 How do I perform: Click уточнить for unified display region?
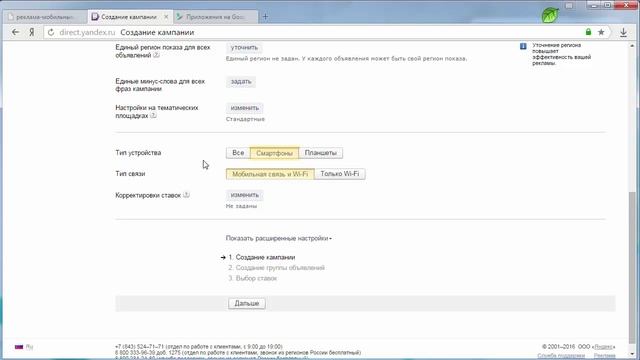click(244, 47)
